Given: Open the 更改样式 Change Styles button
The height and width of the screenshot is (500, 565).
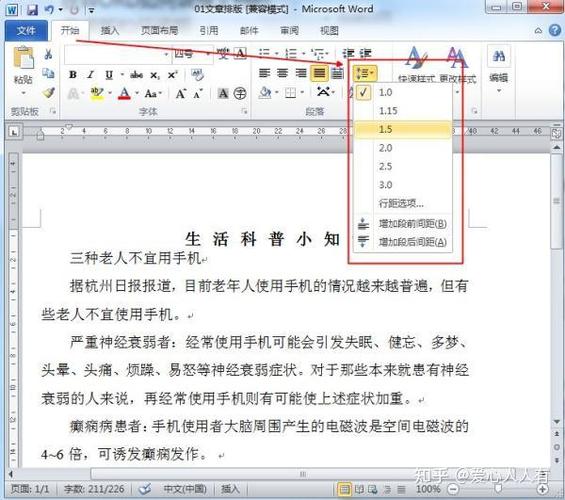Looking at the screenshot, I should 458,65.
